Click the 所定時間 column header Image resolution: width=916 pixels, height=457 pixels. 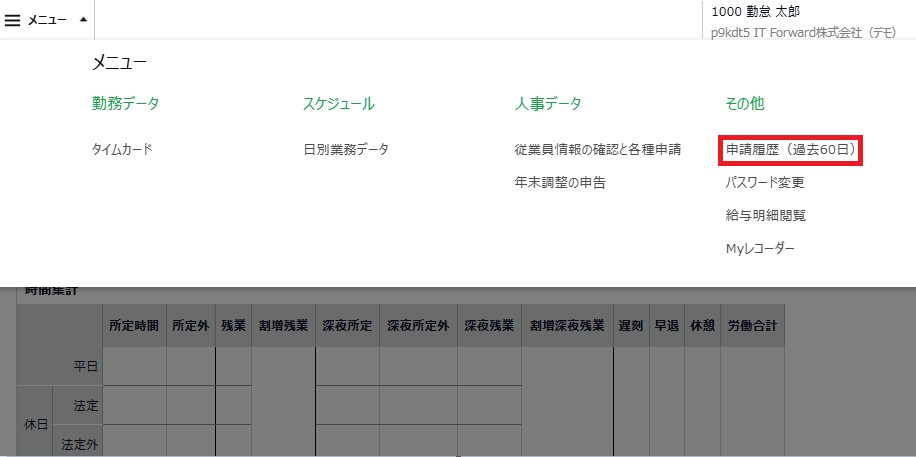(x=134, y=326)
